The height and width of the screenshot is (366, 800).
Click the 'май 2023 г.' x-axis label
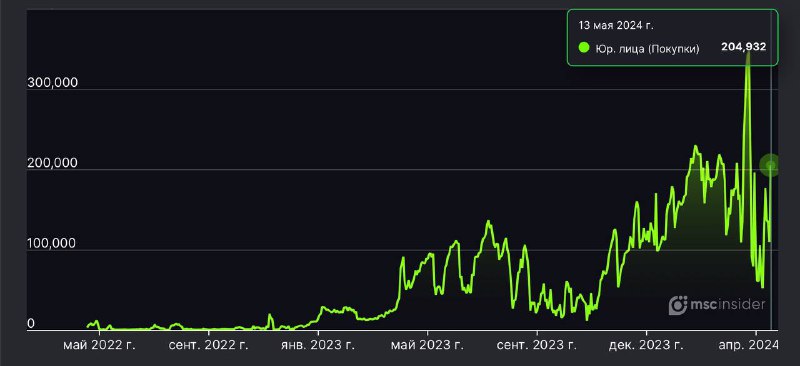(428, 346)
